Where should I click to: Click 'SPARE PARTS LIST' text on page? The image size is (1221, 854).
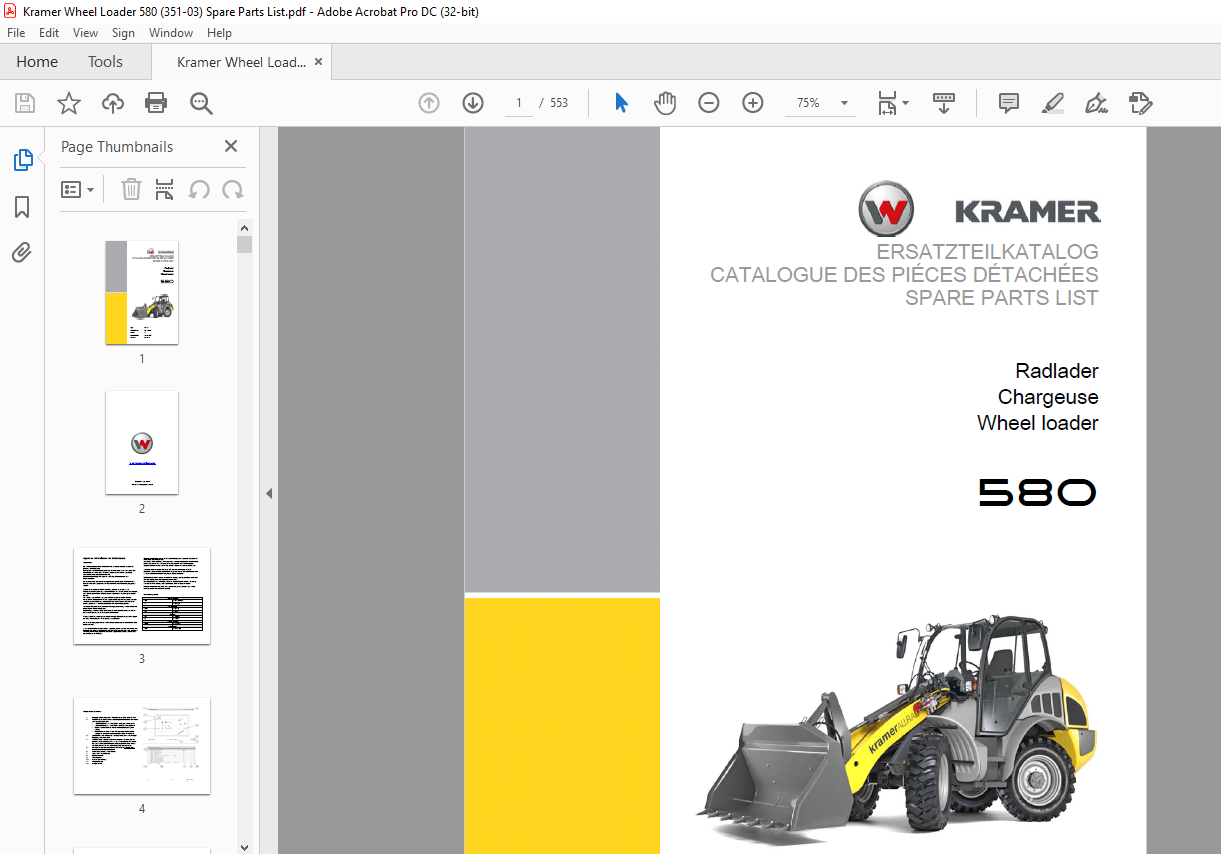[x=1002, y=298]
